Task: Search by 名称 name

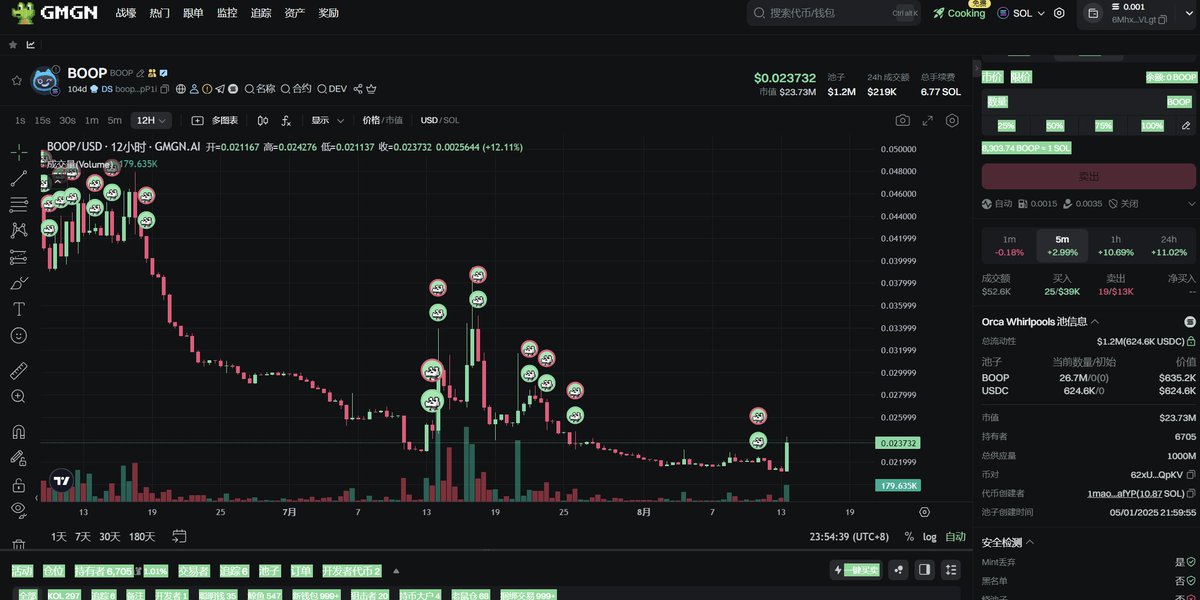Action: (260, 89)
